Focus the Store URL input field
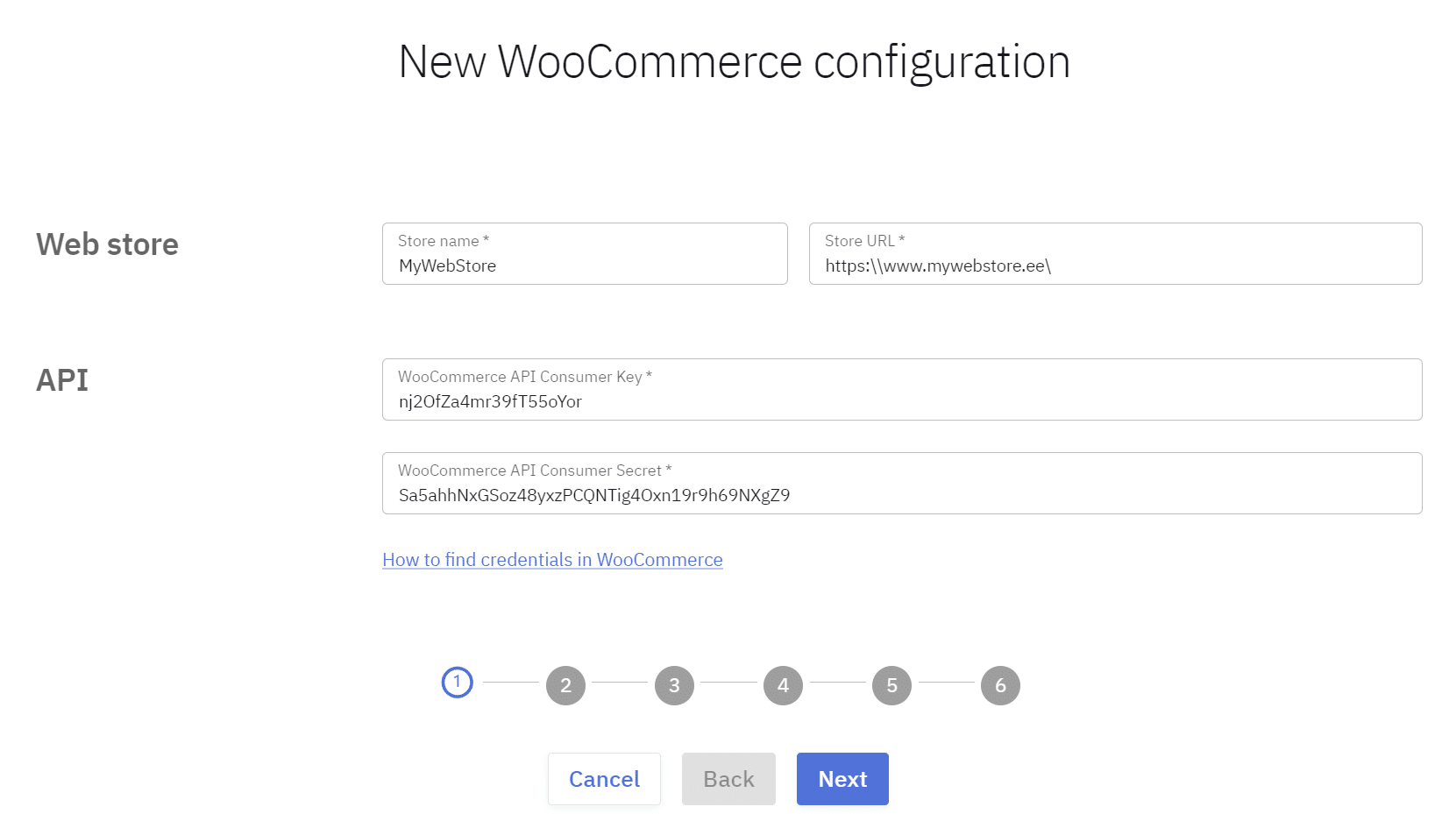Viewport: 1456px width, 814px height. point(1114,265)
